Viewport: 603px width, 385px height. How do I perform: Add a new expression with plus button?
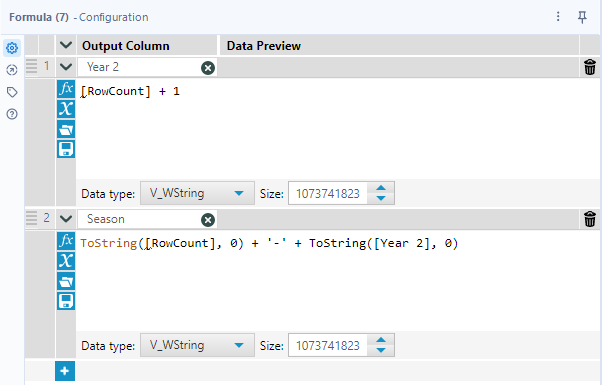pyautogui.click(x=65, y=371)
